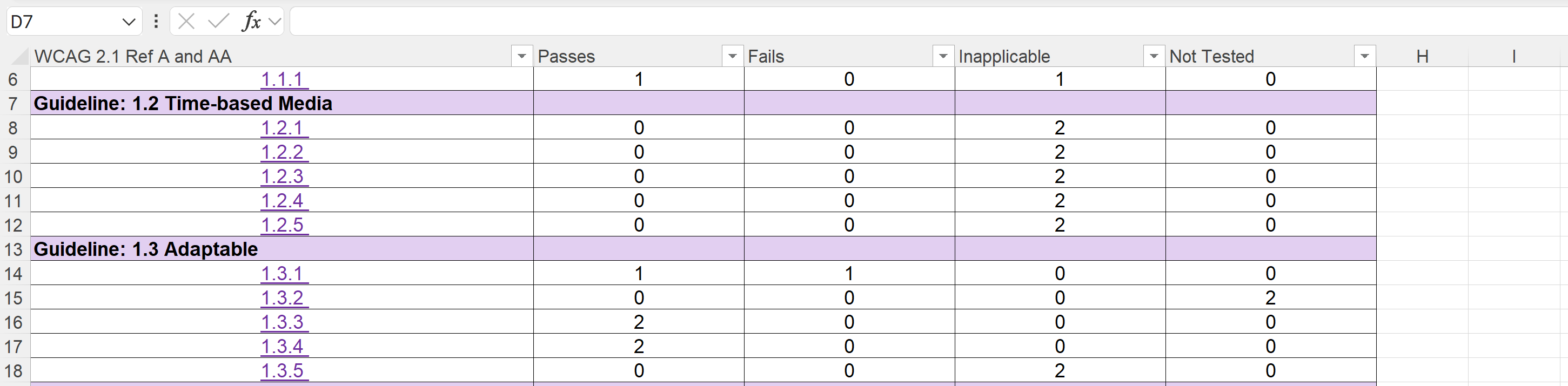Open the 1.3.1 reference link
This screenshot has height=386, width=1568.
[283, 274]
